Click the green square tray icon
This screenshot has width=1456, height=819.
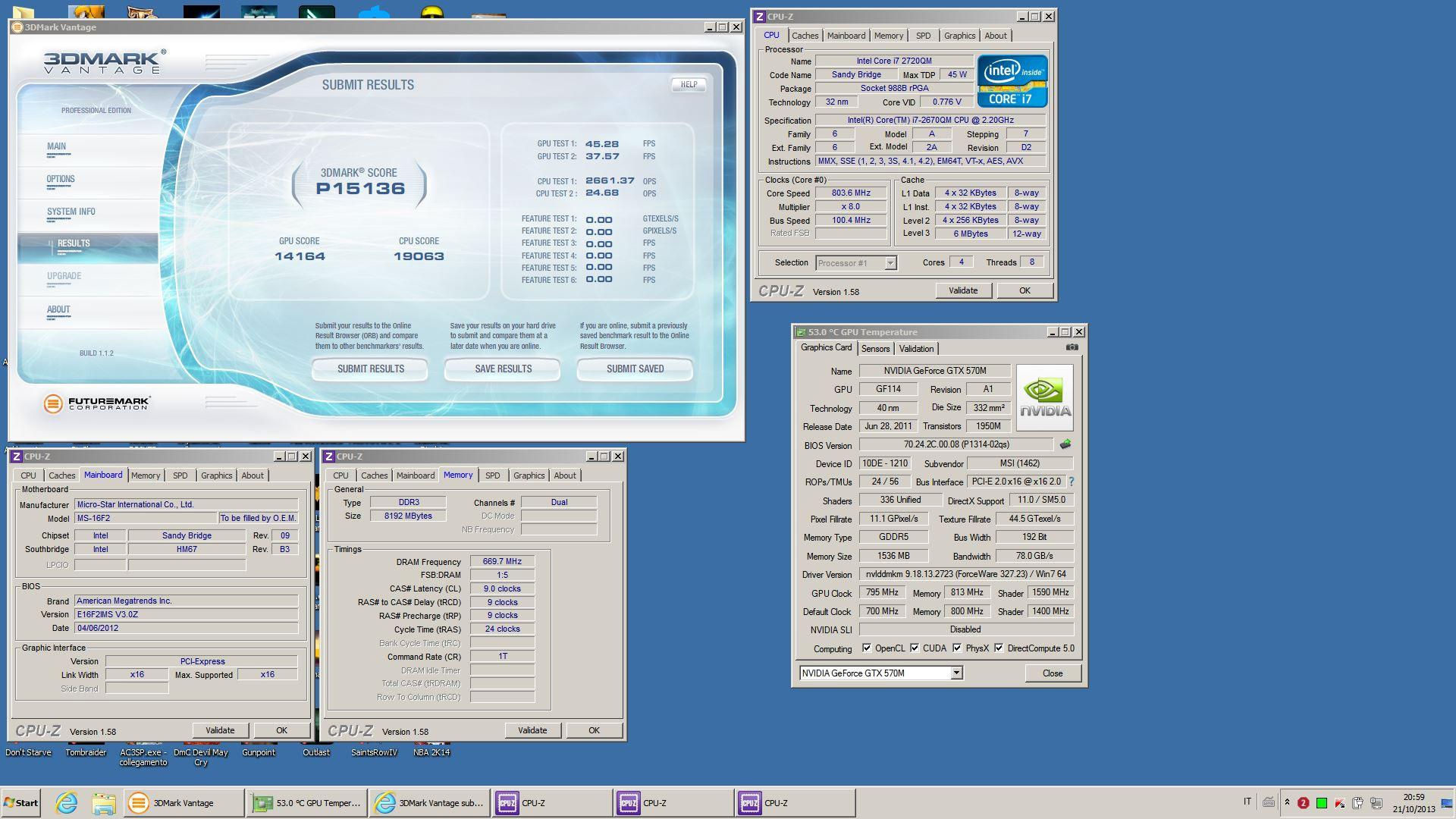click(1321, 803)
